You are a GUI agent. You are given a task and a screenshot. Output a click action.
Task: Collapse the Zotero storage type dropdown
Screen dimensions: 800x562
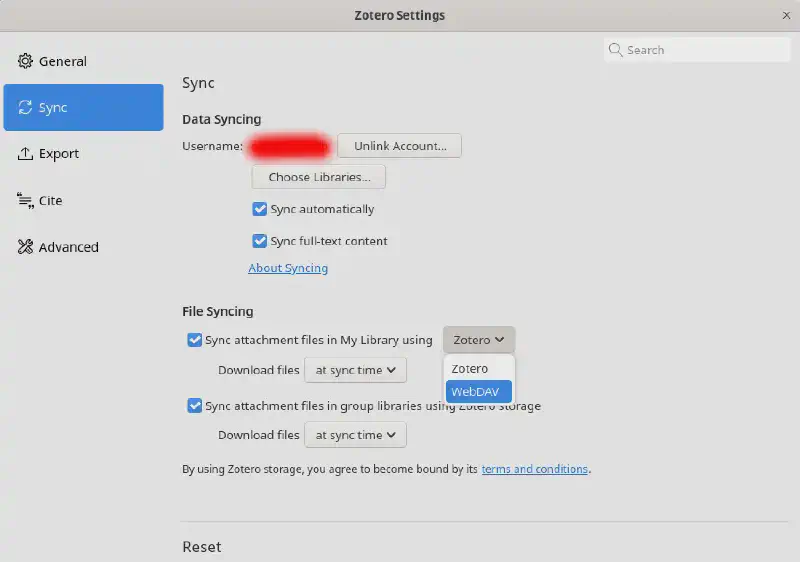click(479, 340)
